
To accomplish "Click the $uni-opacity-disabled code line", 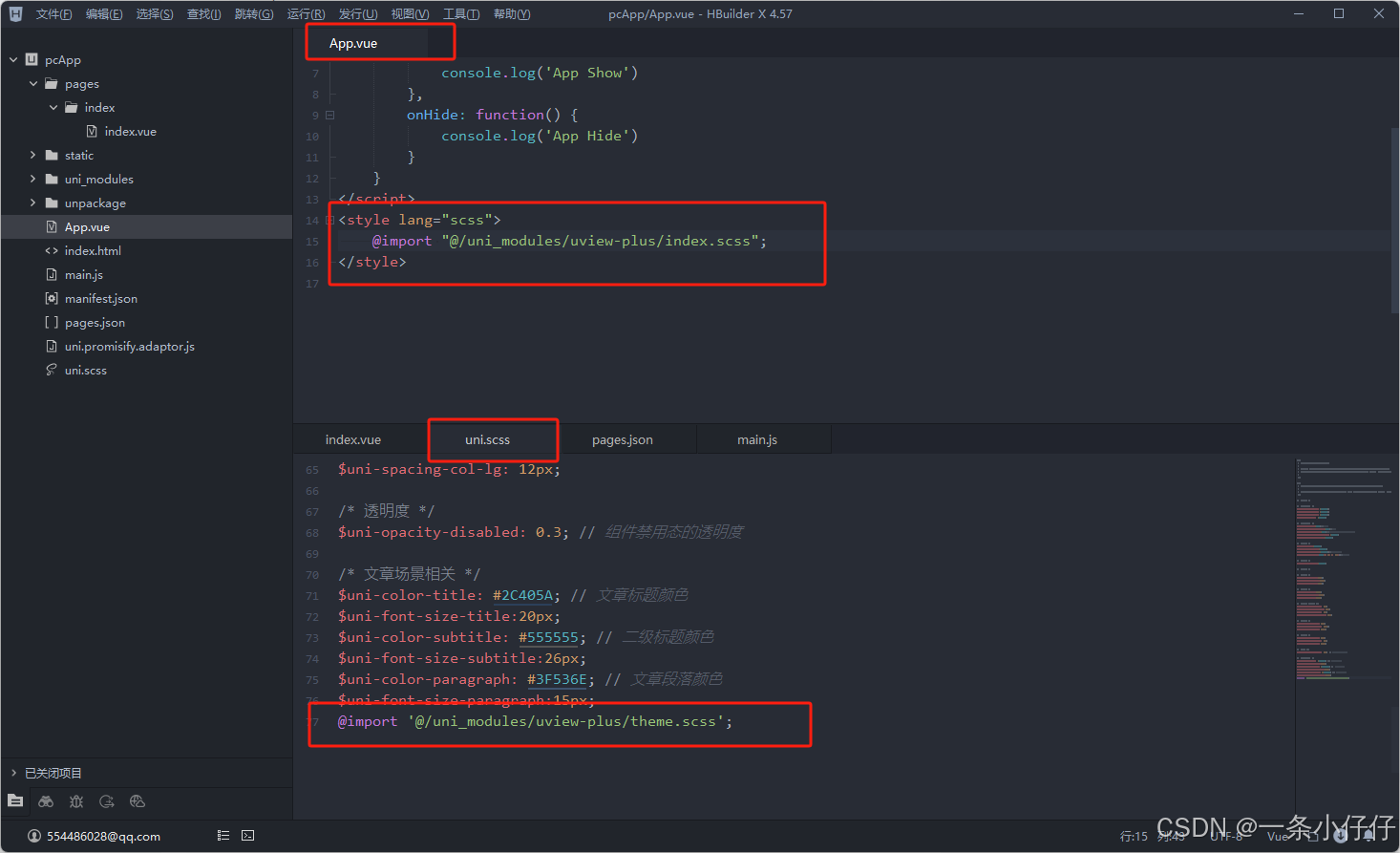I will (x=541, y=532).
